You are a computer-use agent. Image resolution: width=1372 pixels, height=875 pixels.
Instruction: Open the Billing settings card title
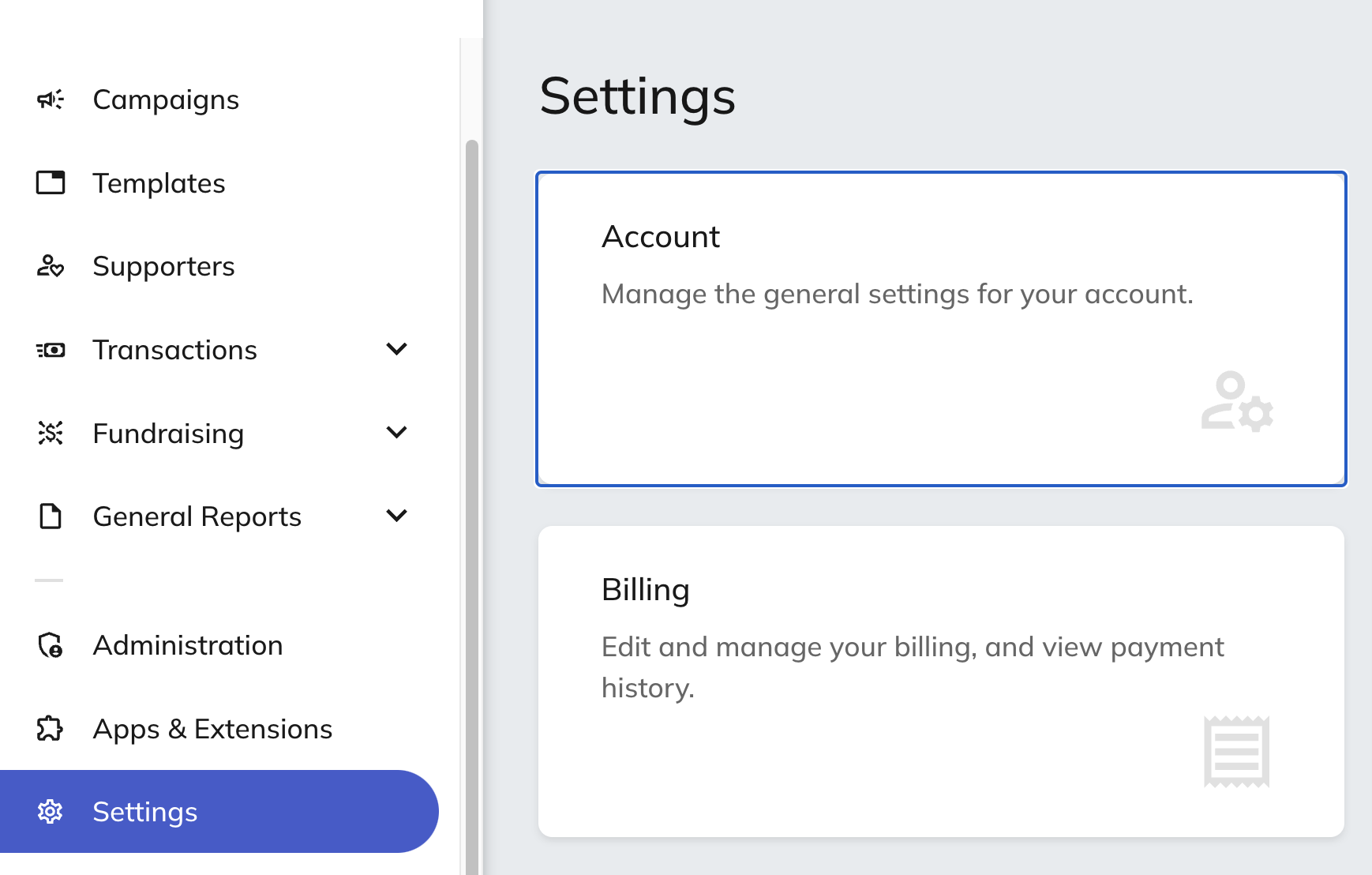[646, 590]
